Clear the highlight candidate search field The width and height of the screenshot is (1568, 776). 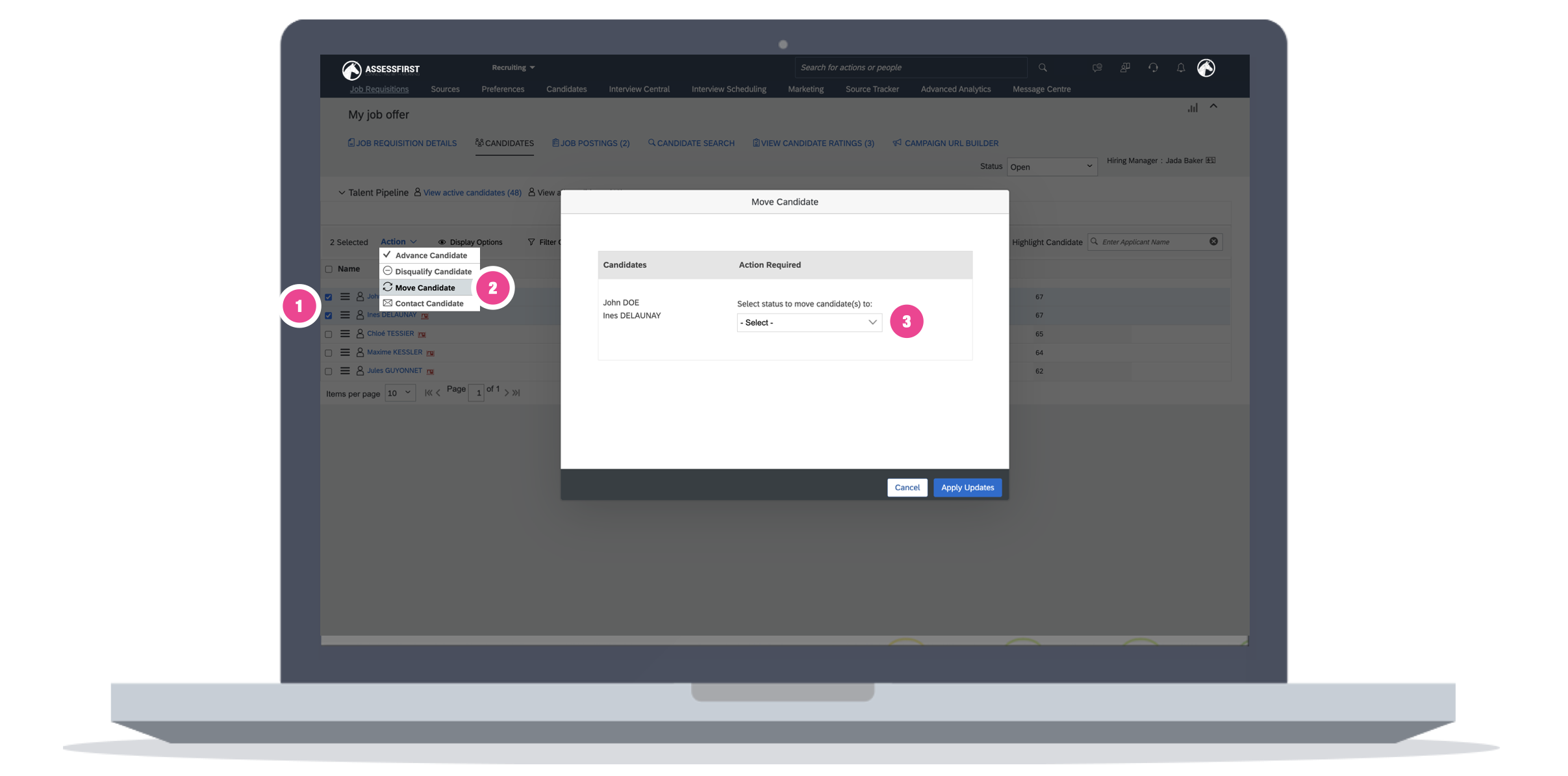coord(1213,242)
